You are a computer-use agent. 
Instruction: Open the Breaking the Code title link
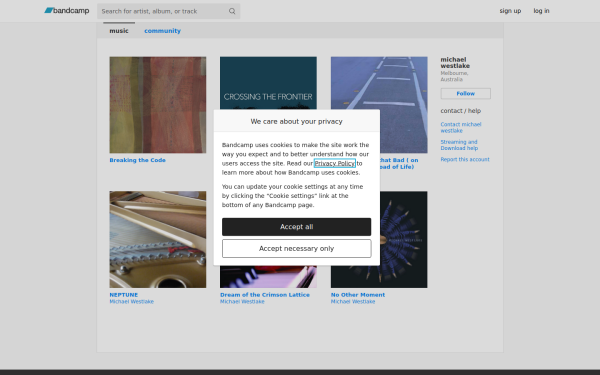[x=137, y=160]
